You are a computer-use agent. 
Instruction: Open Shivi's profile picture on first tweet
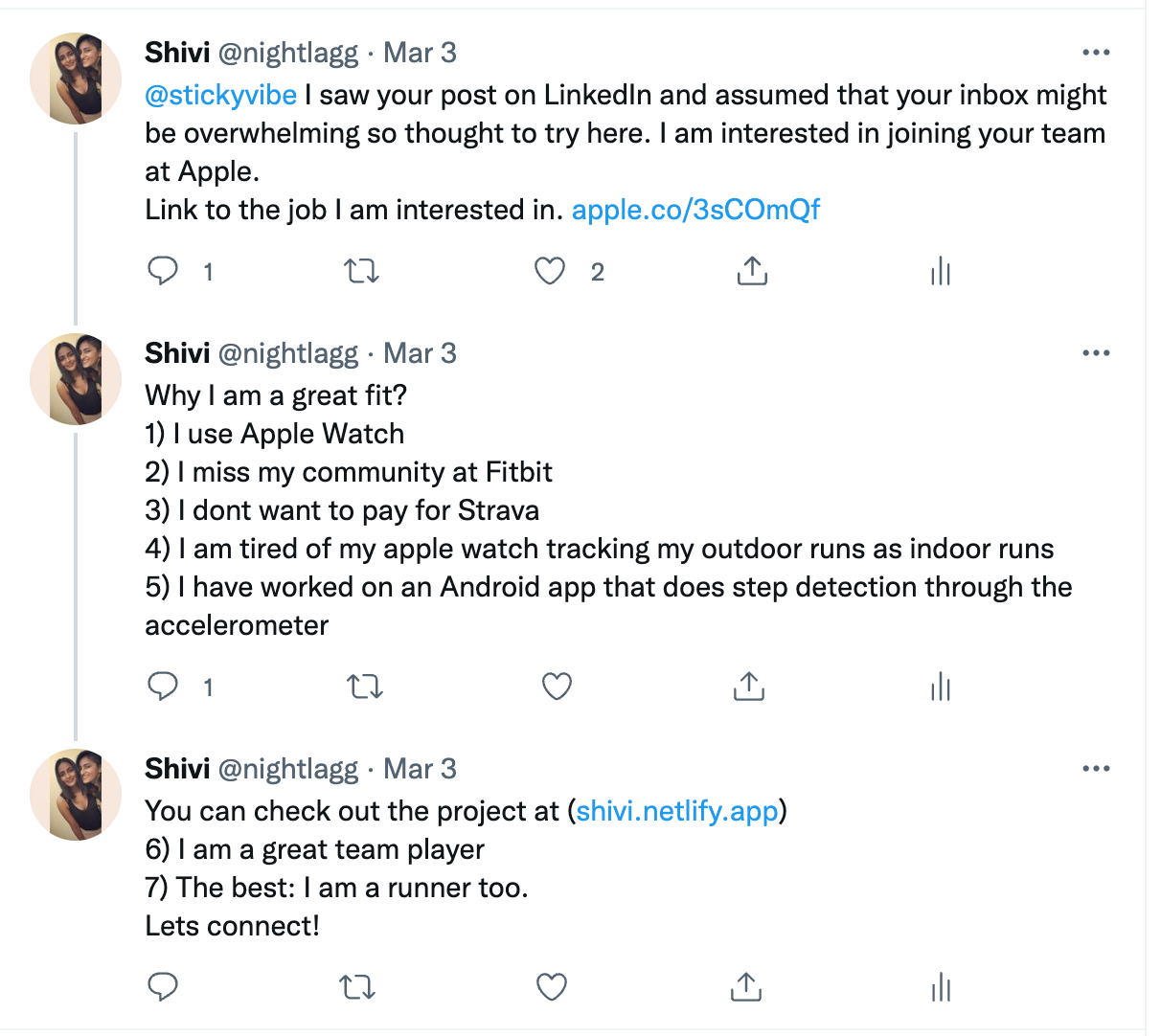(77, 79)
